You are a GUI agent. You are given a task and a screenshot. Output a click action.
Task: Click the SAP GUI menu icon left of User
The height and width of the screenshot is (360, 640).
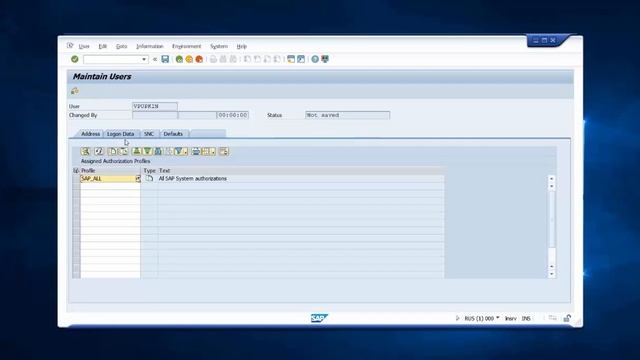tap(70, 46)
